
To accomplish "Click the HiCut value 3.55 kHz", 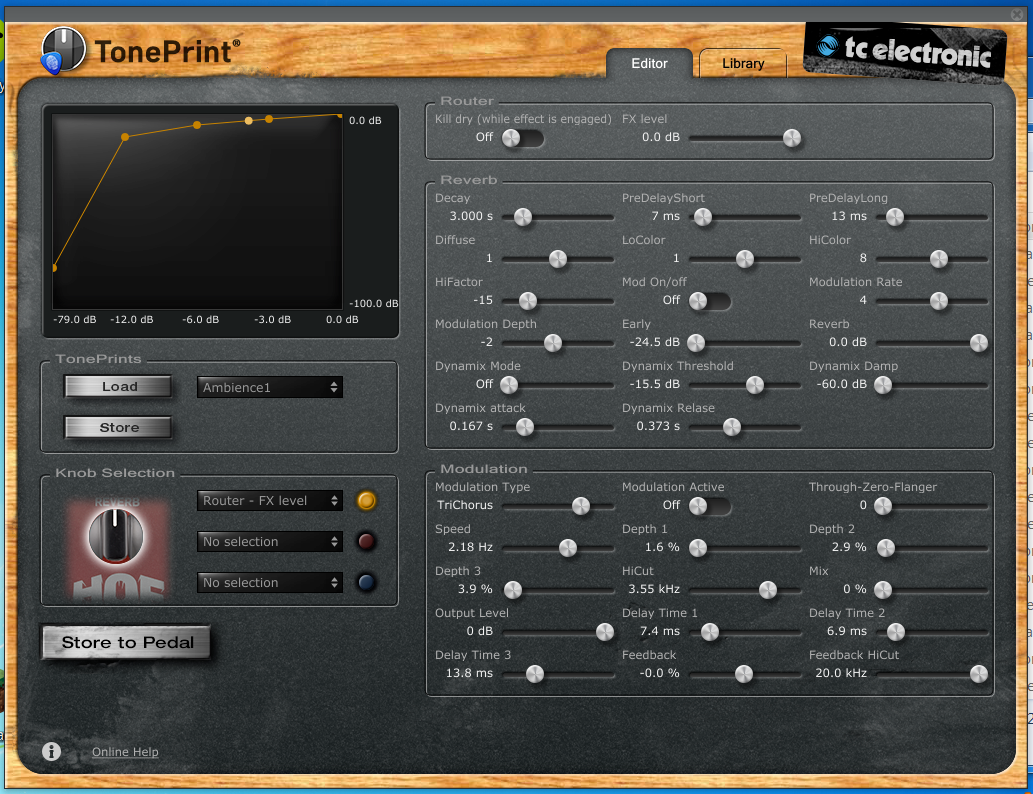I will click(x=654, y=589).
